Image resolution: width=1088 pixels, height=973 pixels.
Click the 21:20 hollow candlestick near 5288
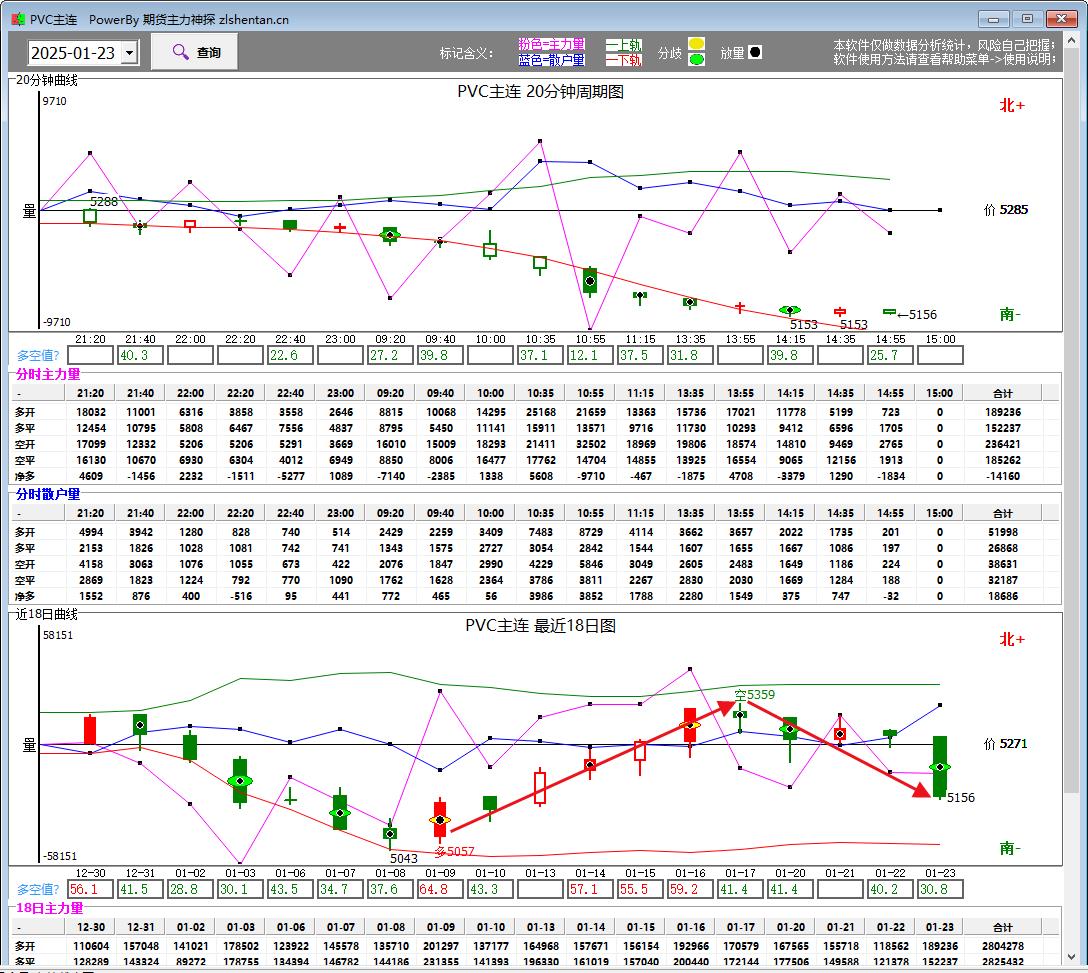90,216
